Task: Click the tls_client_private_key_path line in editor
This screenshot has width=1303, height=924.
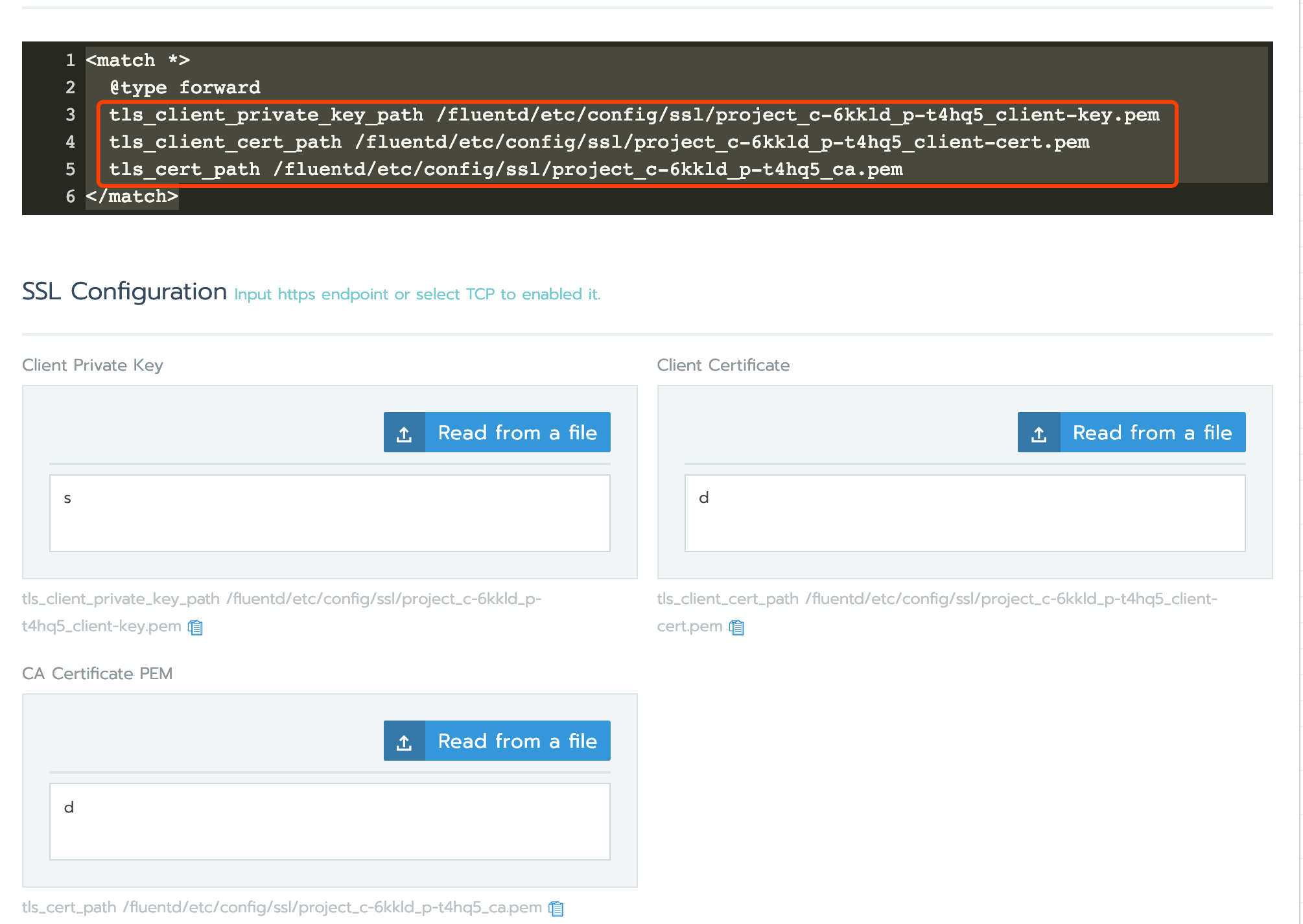Action: click(634, 115)
